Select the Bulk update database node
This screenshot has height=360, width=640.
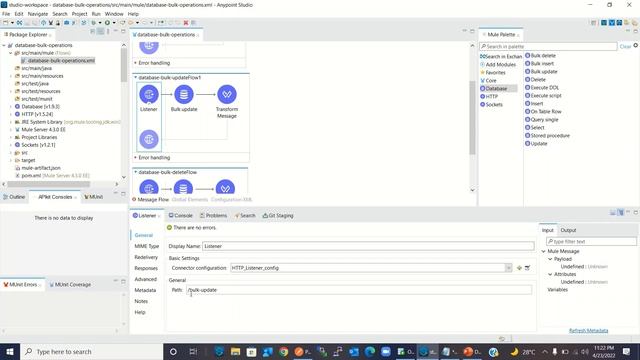[184, 95]
